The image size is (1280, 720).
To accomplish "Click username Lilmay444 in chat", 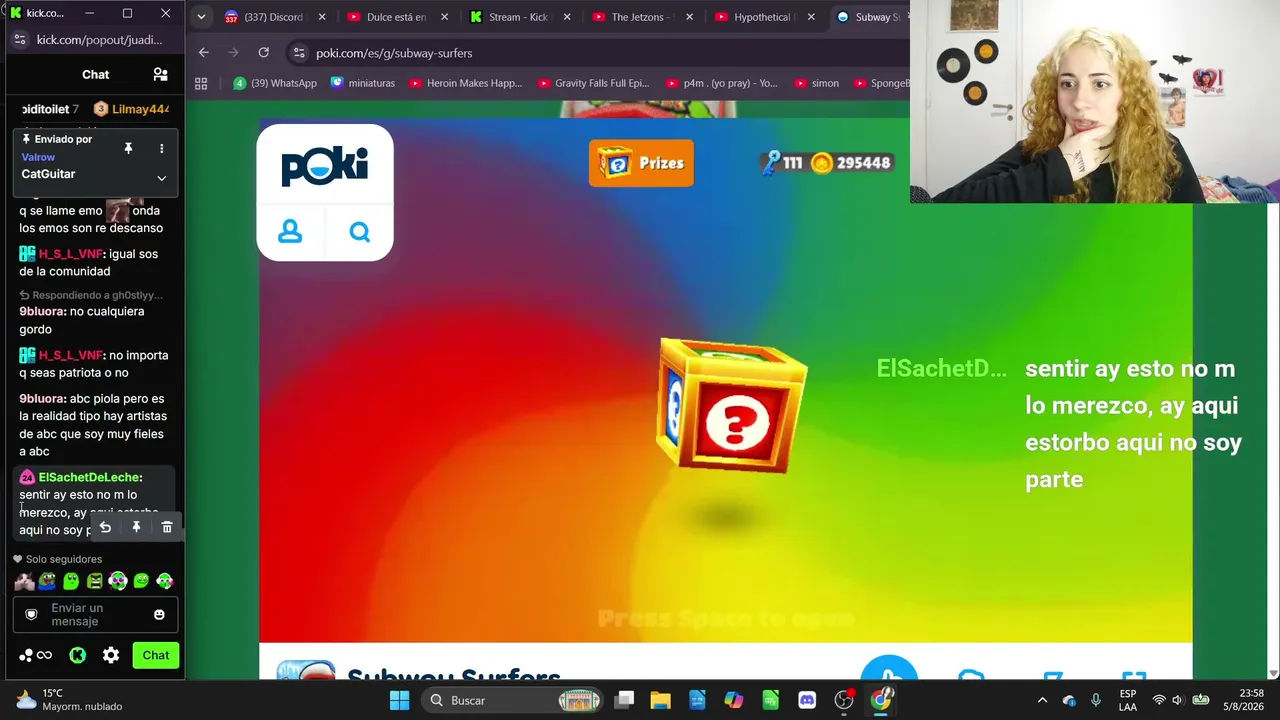I will click(140, 109).
